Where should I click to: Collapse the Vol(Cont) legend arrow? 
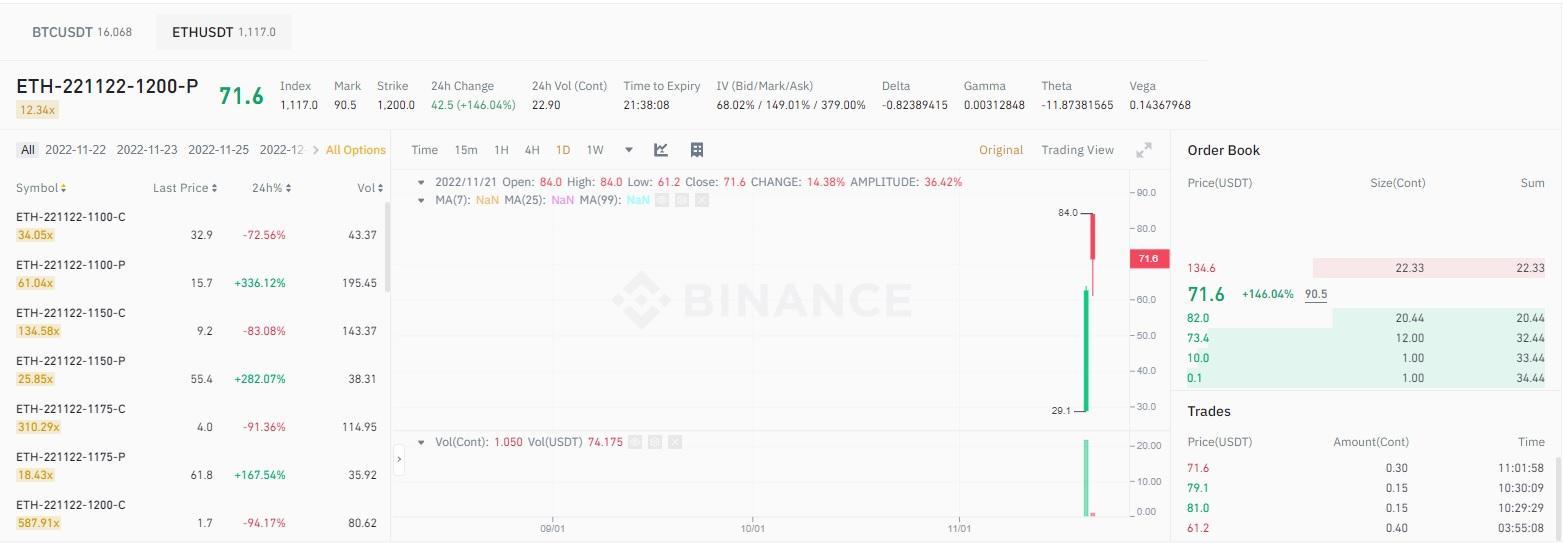click(422, 441)
